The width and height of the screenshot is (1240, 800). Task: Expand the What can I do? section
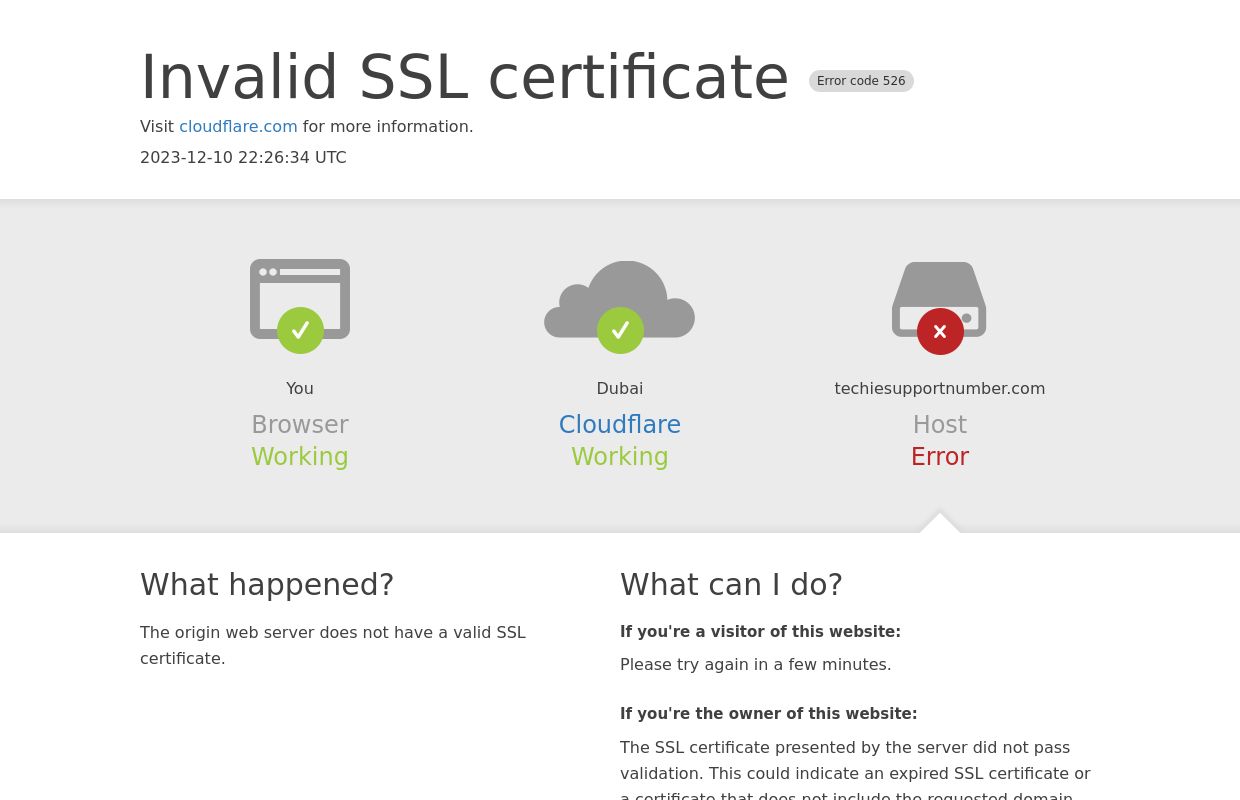coord(731,584)
